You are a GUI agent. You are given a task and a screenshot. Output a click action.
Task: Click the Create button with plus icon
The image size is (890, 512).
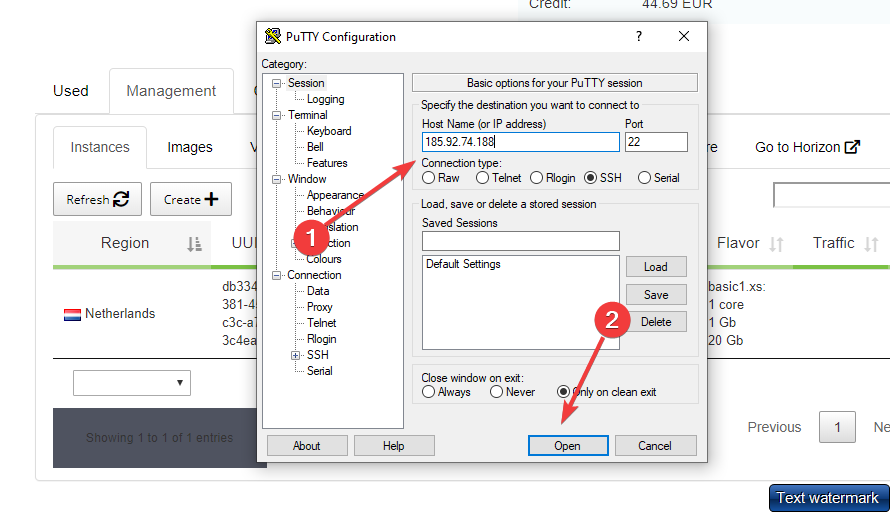191,199
